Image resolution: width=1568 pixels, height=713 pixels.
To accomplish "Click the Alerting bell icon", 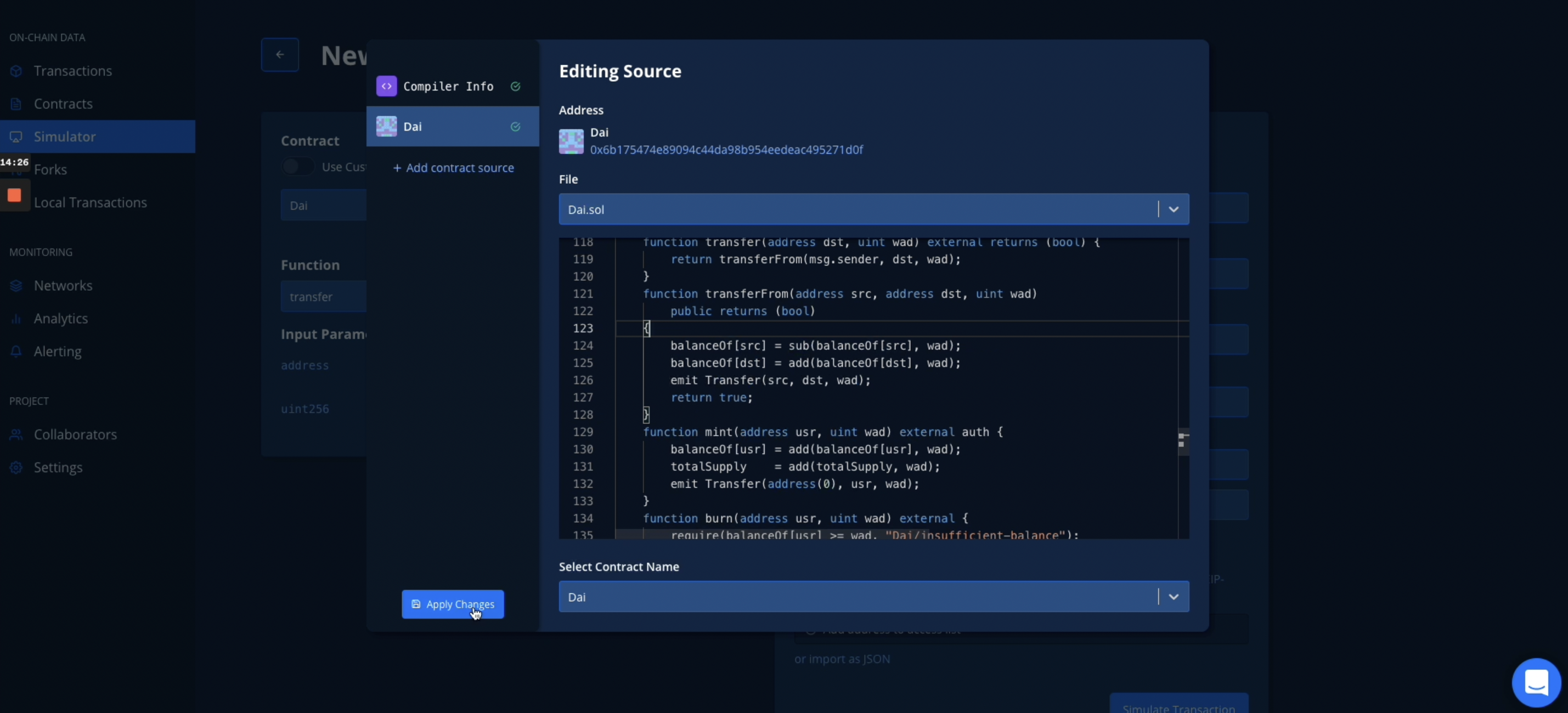I will 16,352.
